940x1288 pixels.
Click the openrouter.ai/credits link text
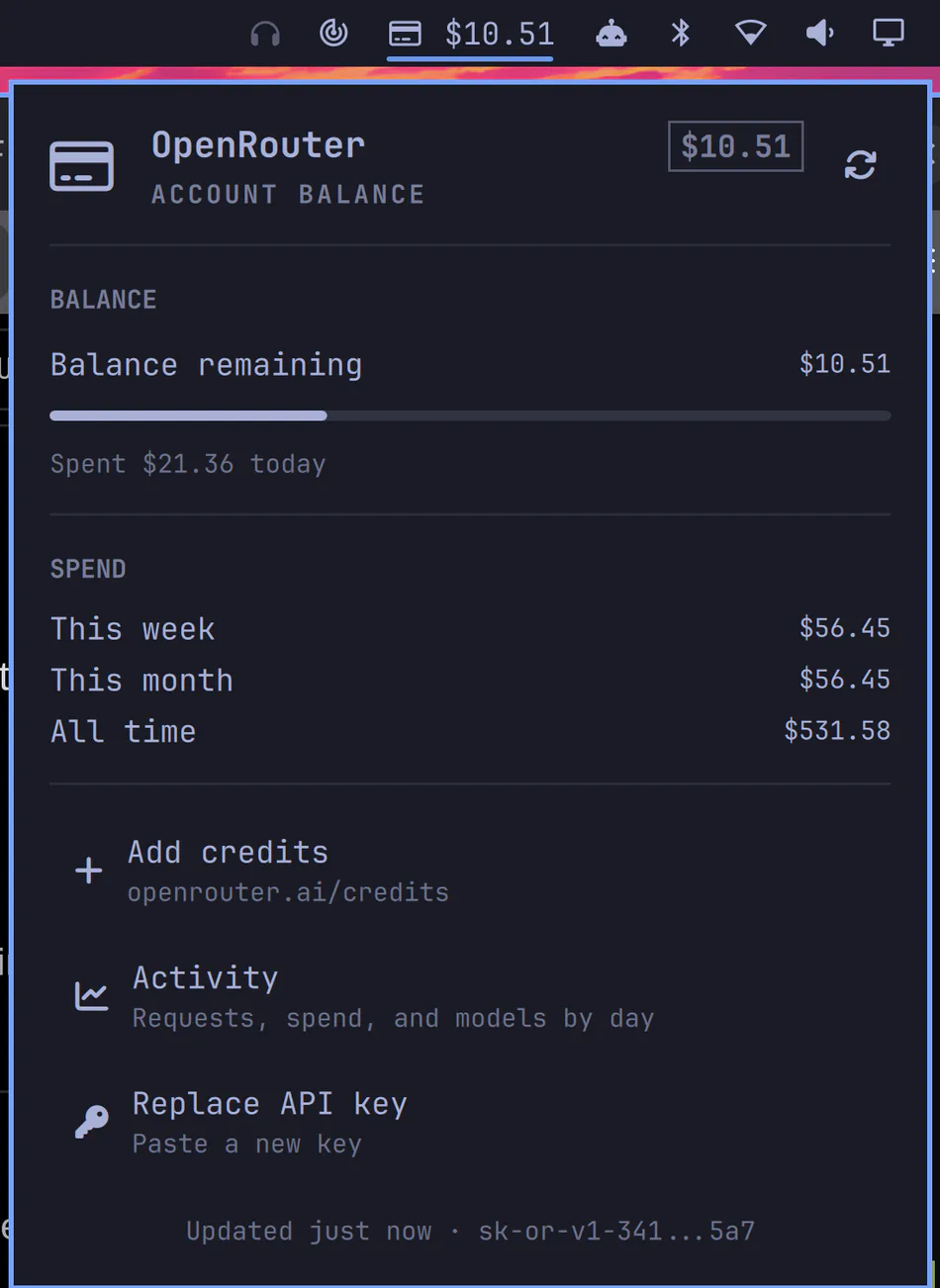click(288, 892)
